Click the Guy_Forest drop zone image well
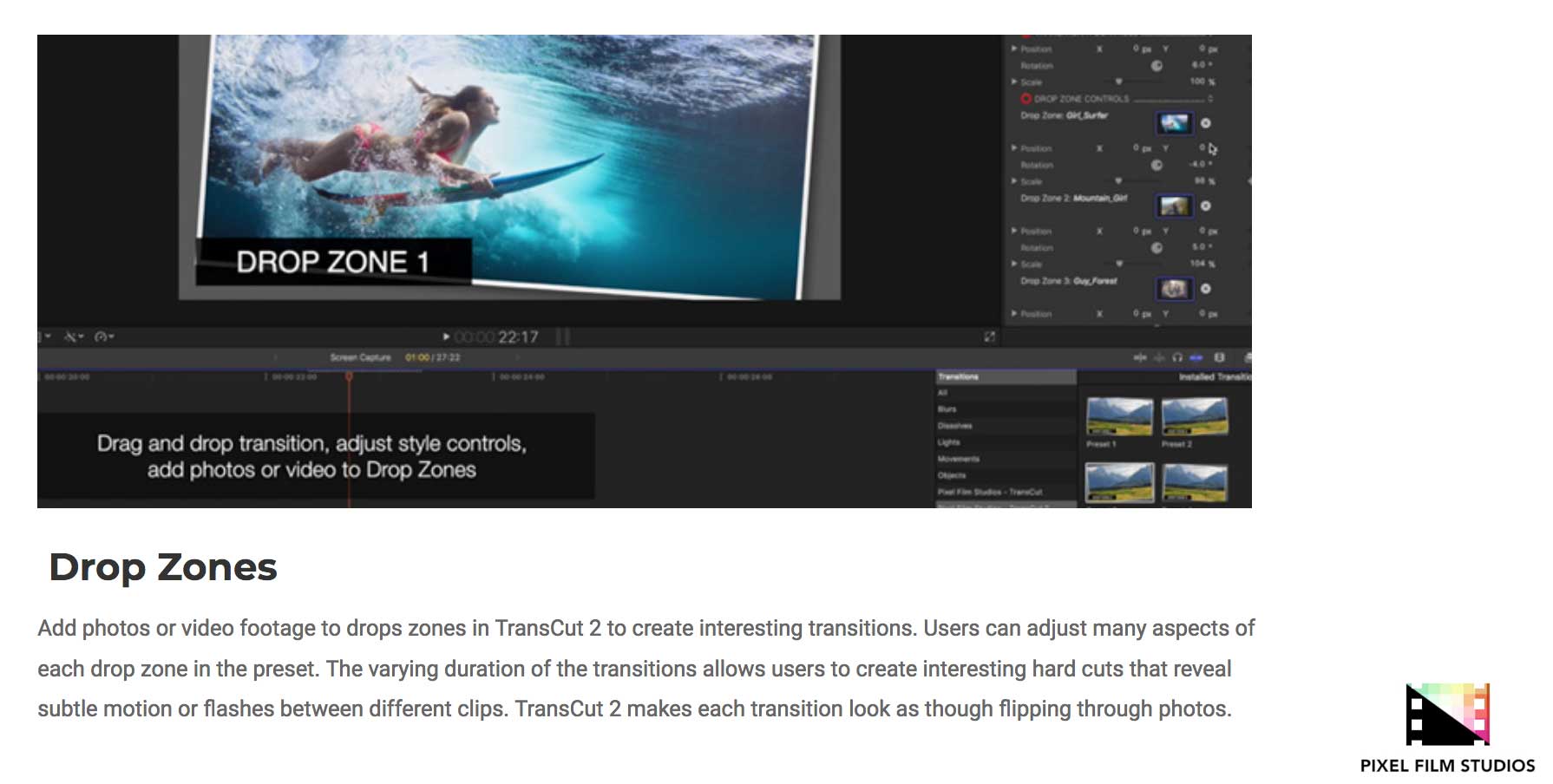The height and width of the screenshot is (784, 1553). point(1174,289)
